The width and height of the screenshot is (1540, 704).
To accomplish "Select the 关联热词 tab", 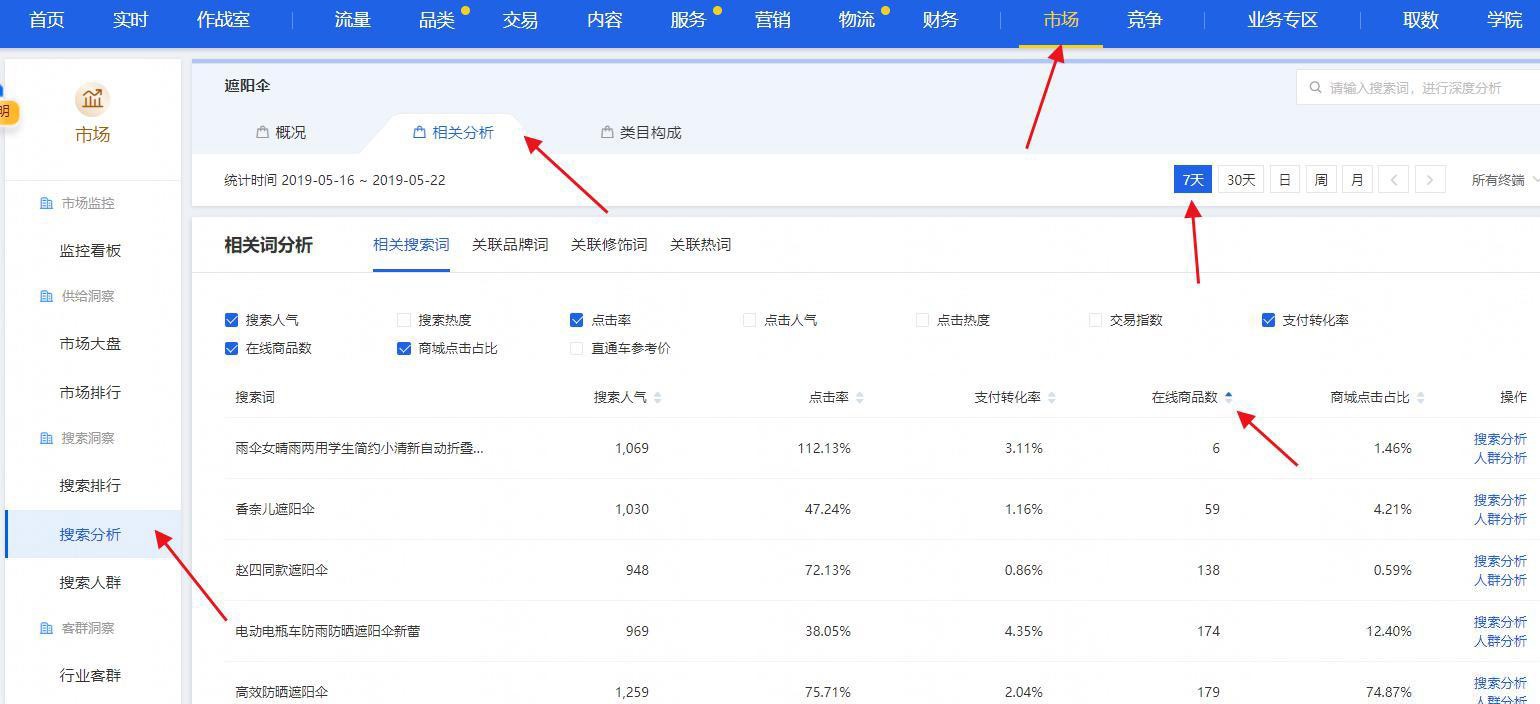I will pos(700,245).
